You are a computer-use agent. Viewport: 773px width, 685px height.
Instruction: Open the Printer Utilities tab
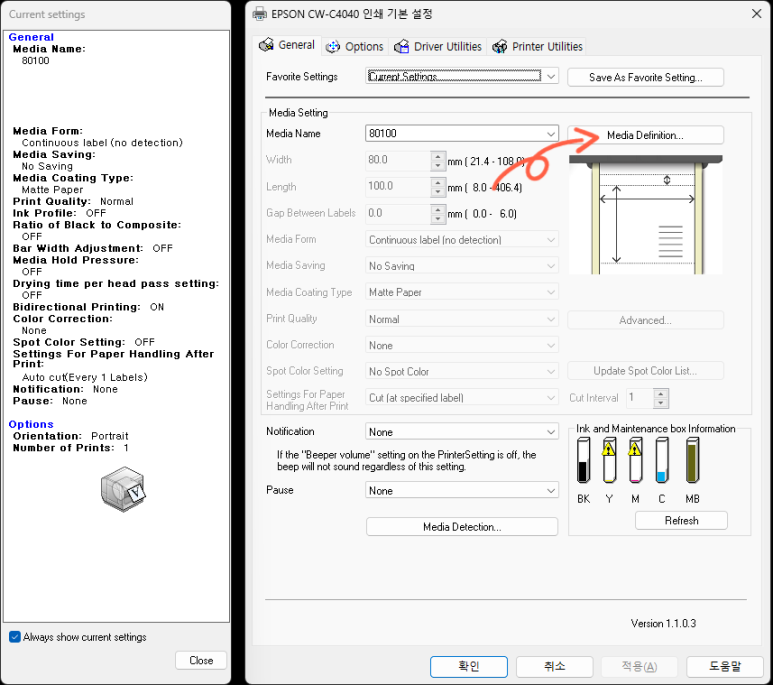[537, 47]
